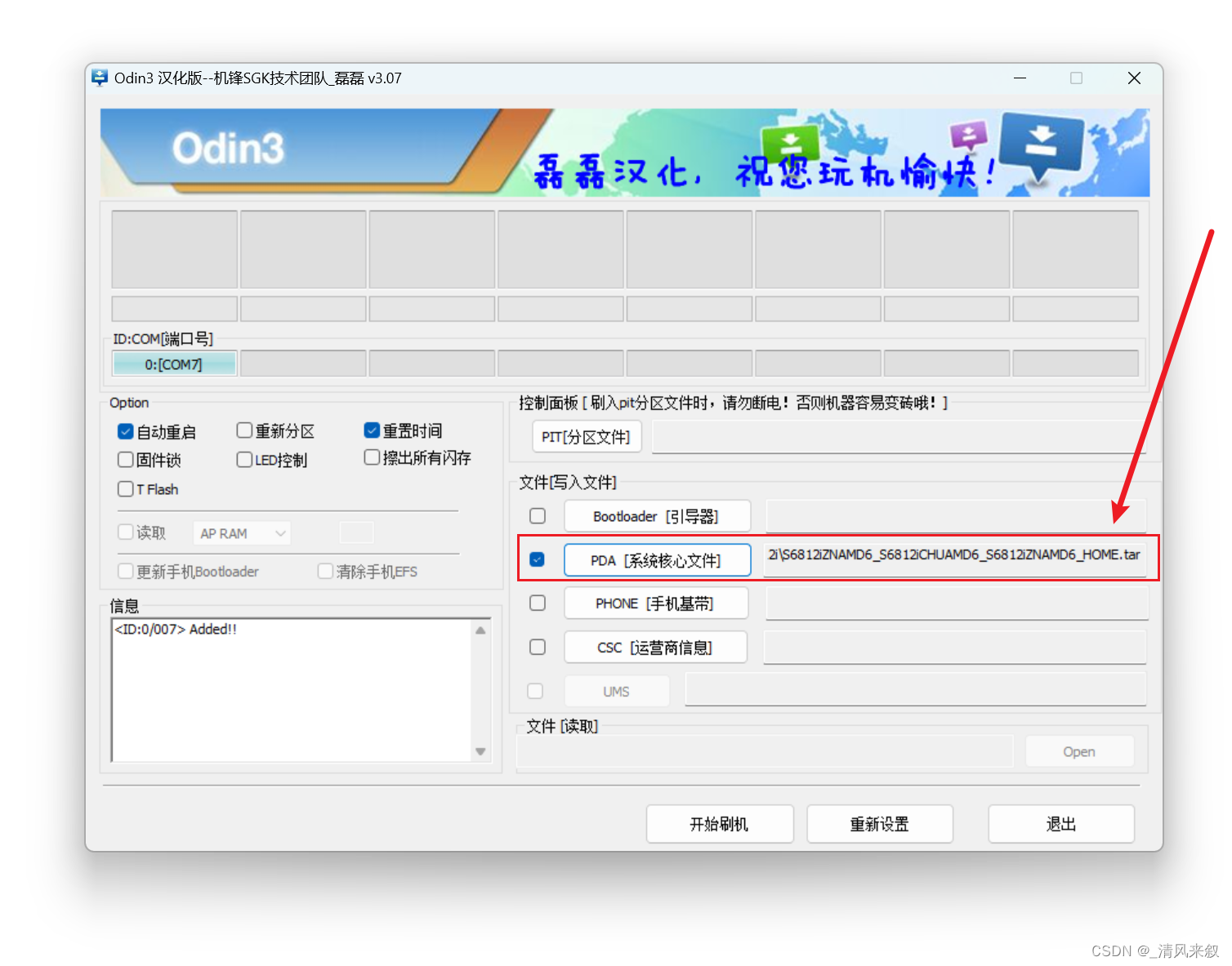This screenshot has width=1232, height=966.
Task: Click the Odin3 app icon in title bar
Action: pos(100,78)
